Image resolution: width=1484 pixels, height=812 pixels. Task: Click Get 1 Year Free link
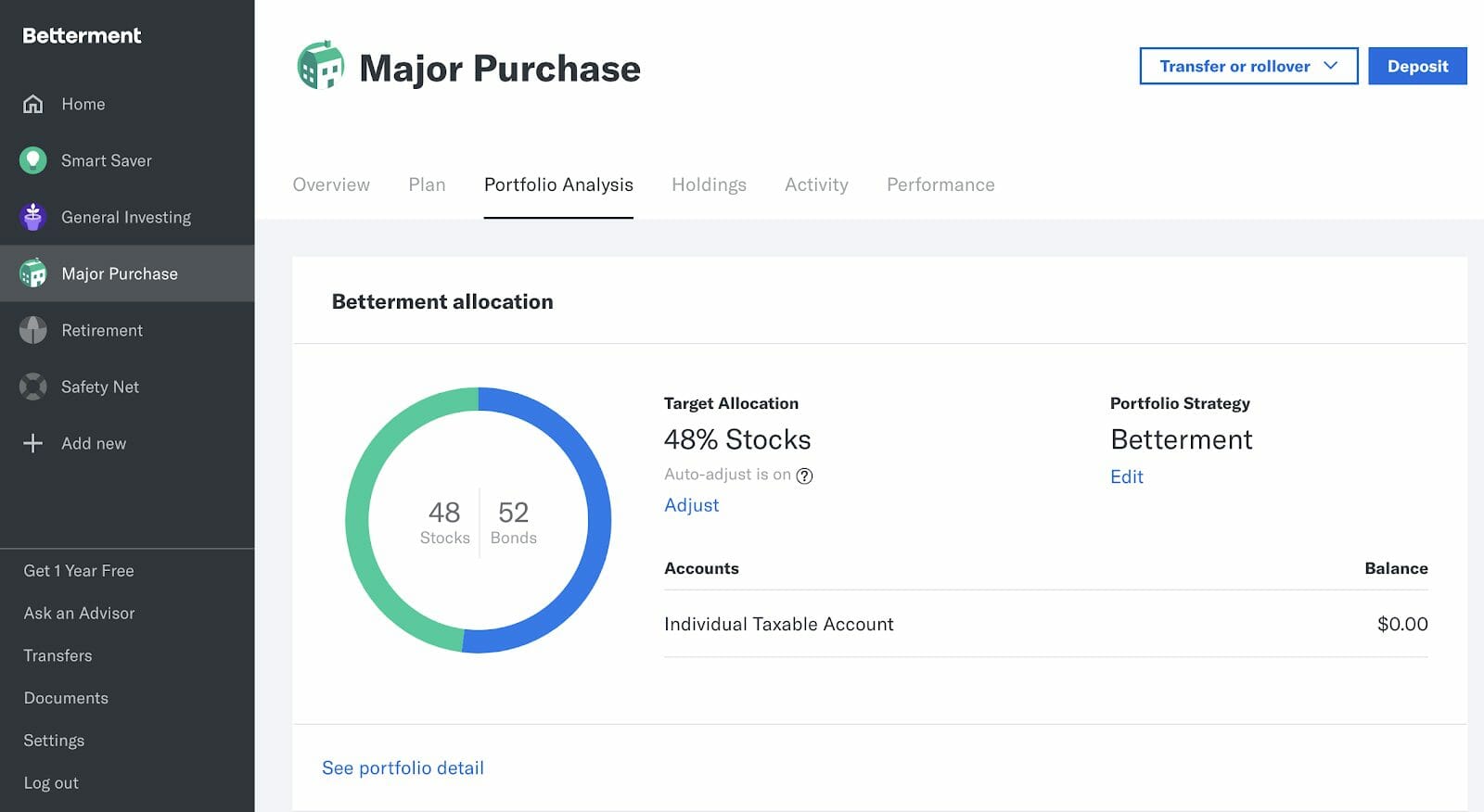79,571
